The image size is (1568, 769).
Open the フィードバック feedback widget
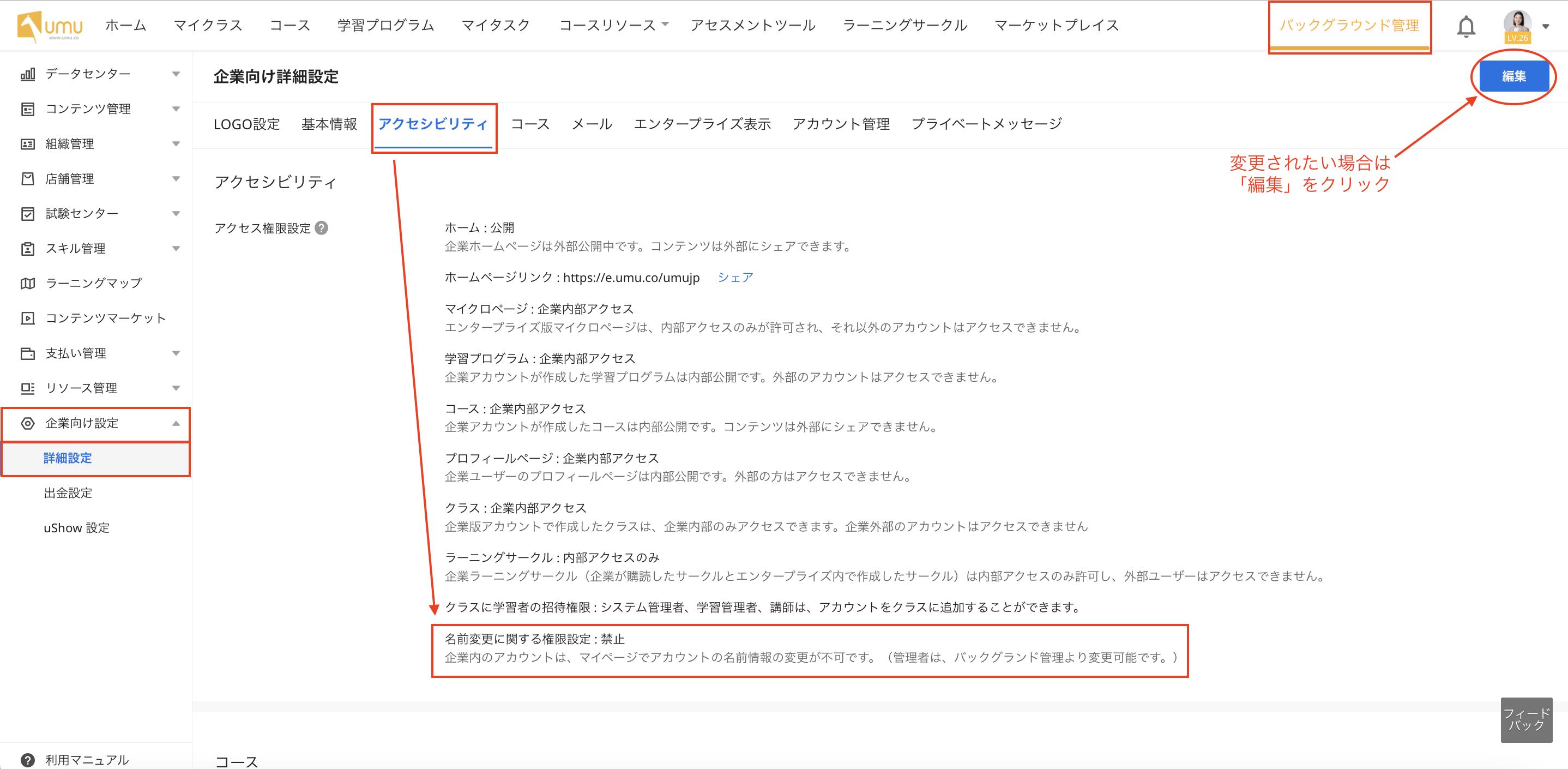click(1525, 720)
